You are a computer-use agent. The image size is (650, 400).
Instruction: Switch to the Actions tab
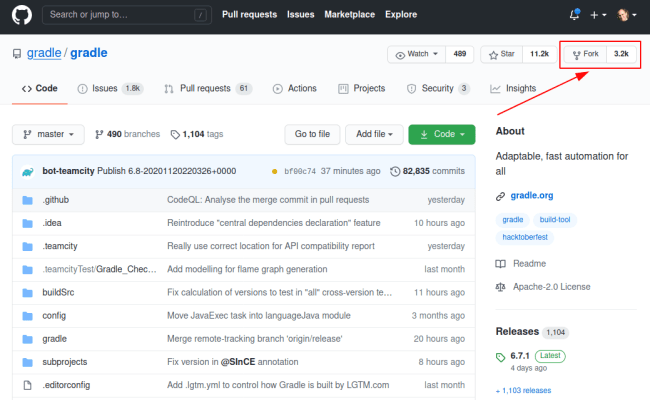click(x=294, y=88)
